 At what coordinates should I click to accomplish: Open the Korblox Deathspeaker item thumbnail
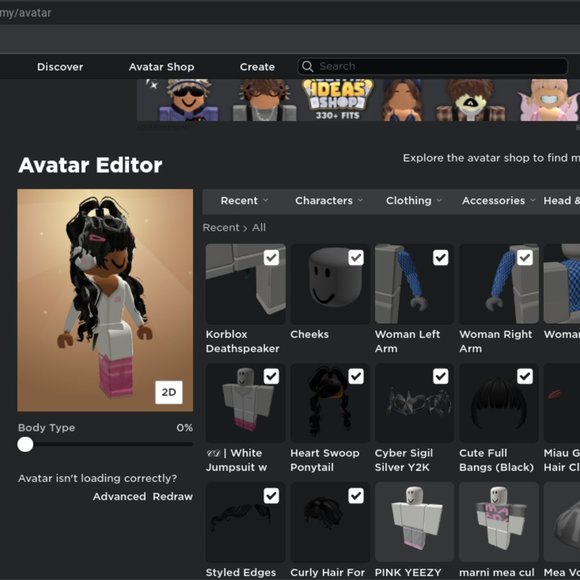coord(246,284)
